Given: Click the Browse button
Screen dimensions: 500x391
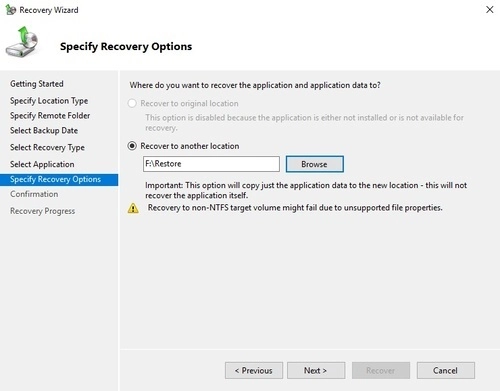Looking at the screenshot, I should click(x=314, y=164).
